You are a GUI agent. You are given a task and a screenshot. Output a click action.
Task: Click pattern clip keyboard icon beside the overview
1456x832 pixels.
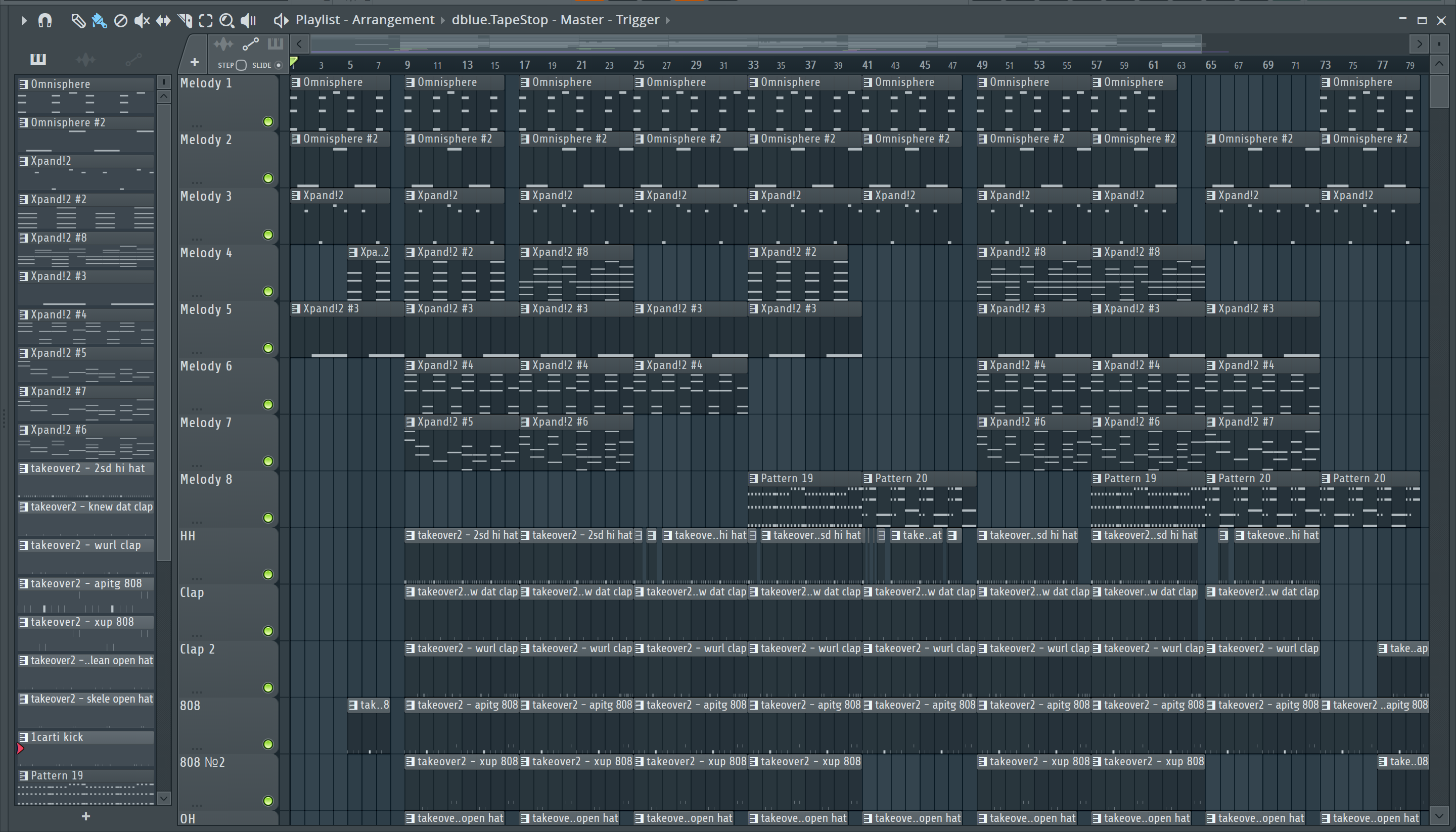click(x=276, y=43)
